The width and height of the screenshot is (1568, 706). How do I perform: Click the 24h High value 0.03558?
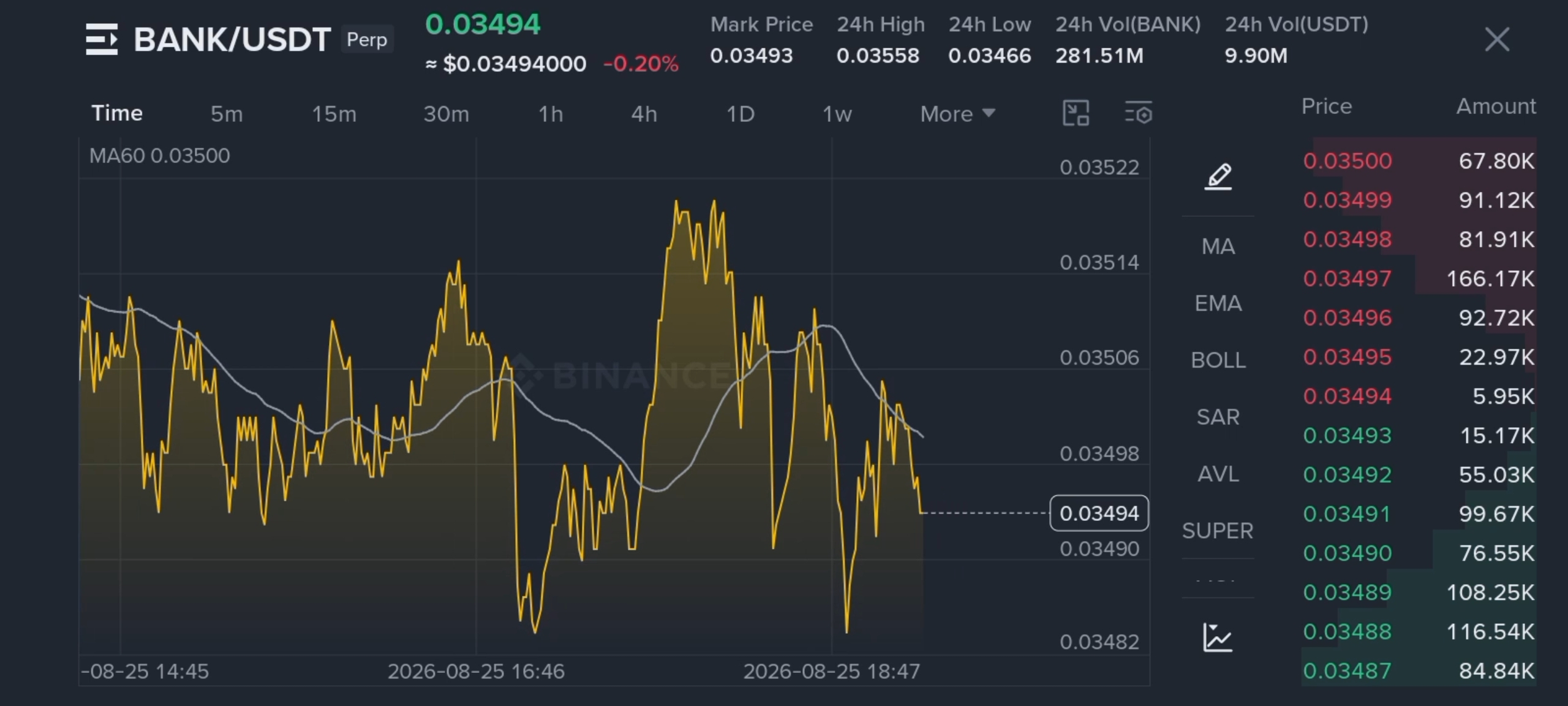tap(878, 56)
